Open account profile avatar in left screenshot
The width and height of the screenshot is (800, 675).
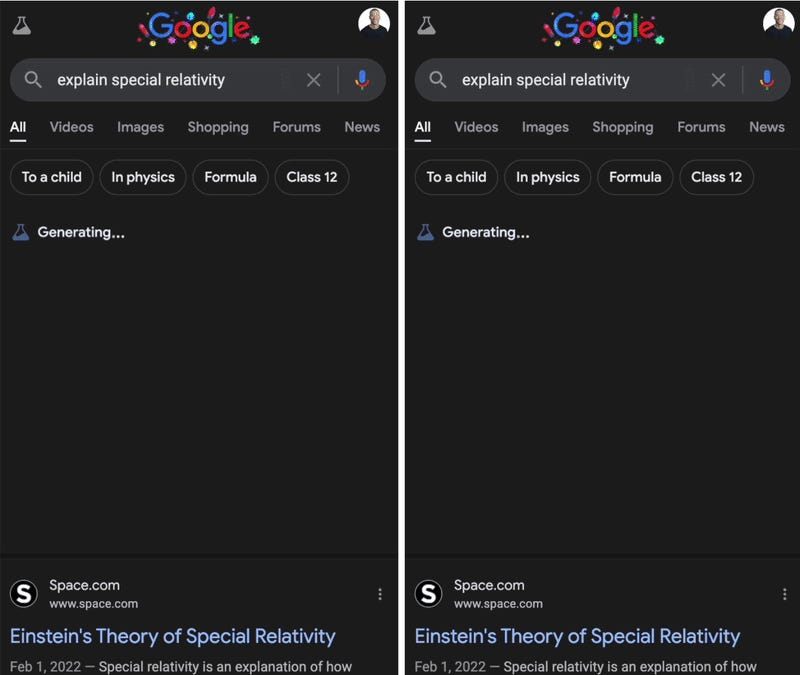(x=374, y=23)
